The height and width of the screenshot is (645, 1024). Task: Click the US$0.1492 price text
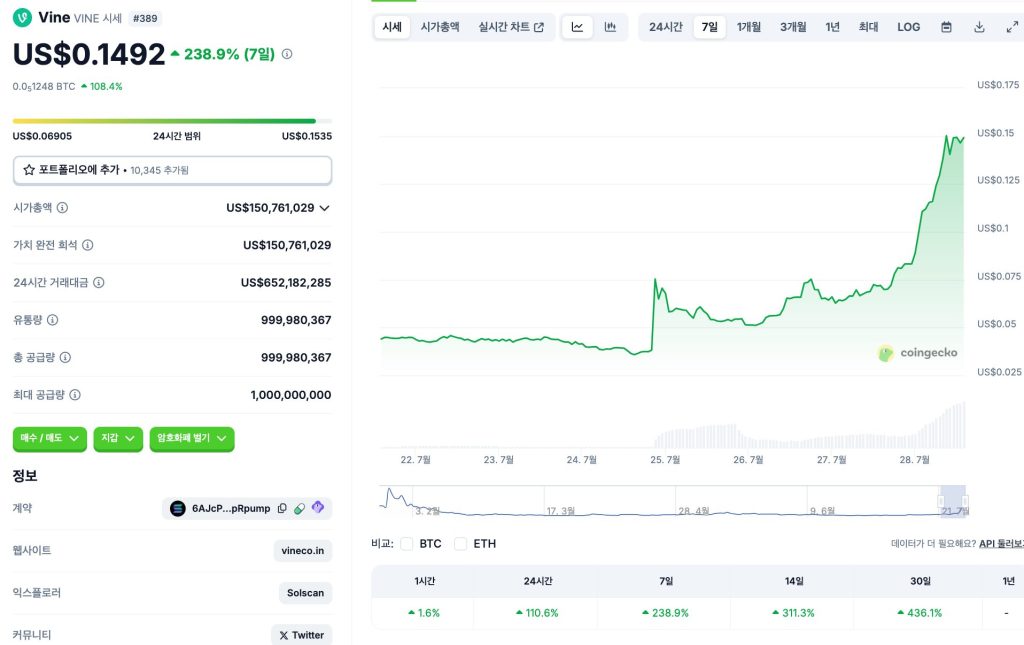coord(89,54)
